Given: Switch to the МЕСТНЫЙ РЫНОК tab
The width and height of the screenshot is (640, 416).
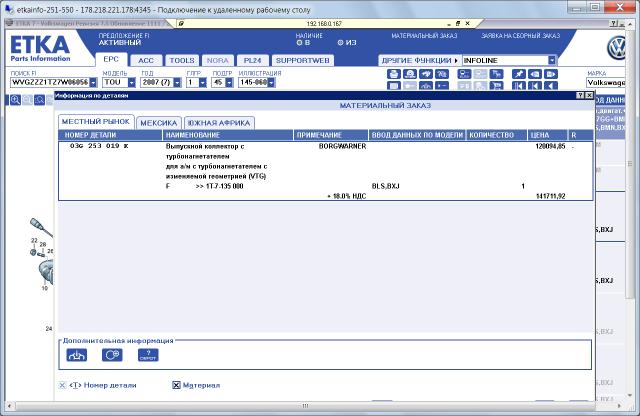Looking at the screenshot, I should click(96, 122).
